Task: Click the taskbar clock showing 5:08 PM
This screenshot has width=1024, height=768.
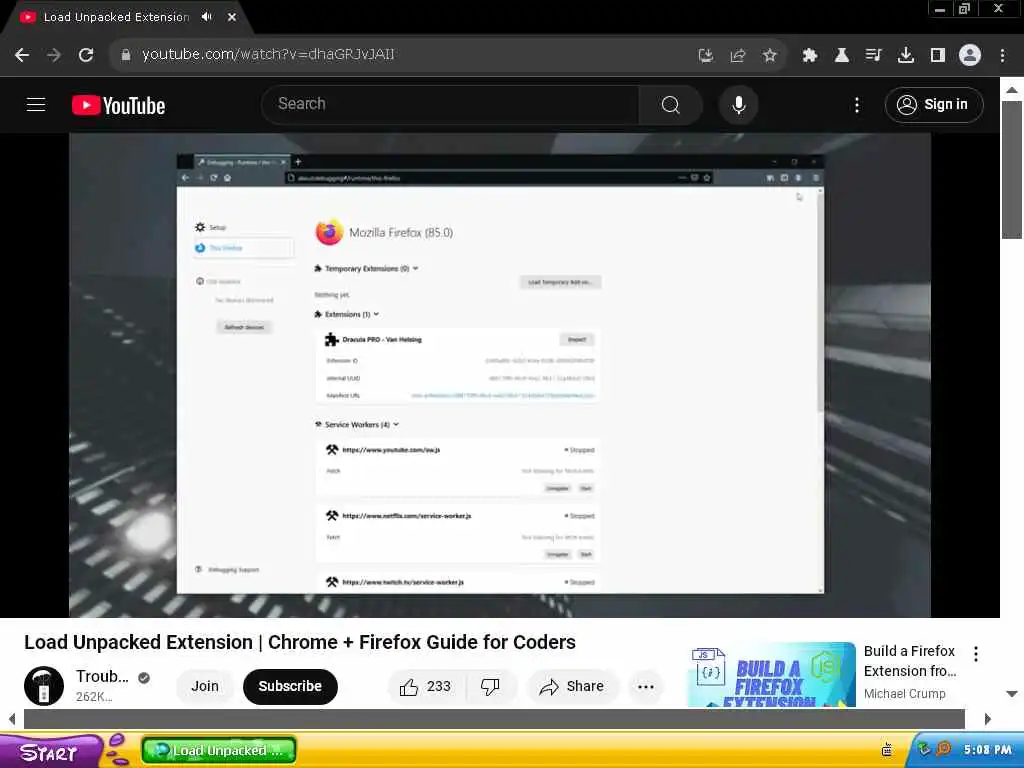Action: [x=987, y=750]
